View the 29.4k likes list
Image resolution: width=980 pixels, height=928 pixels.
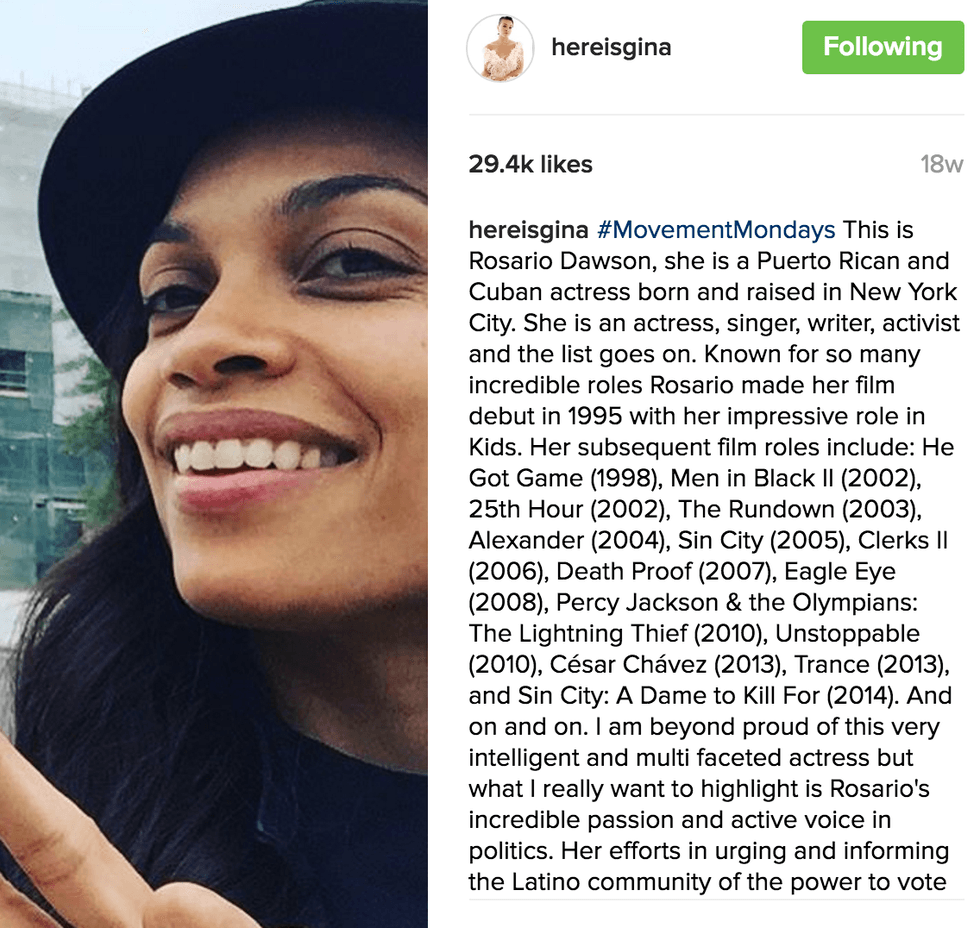[x=530, y=164]
